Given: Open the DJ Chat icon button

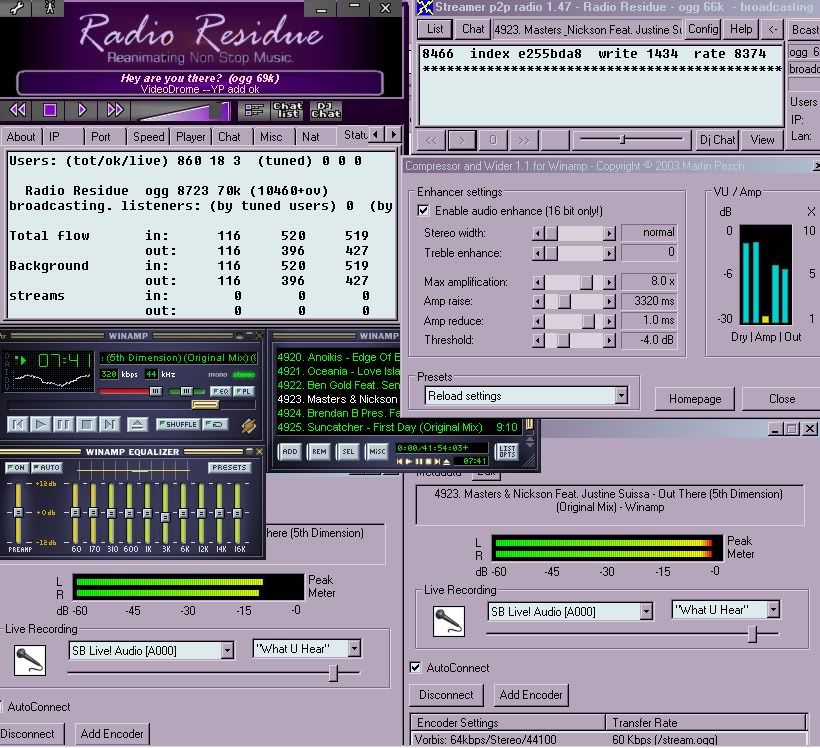Looking at the screenshot, I should click(325, 110).
